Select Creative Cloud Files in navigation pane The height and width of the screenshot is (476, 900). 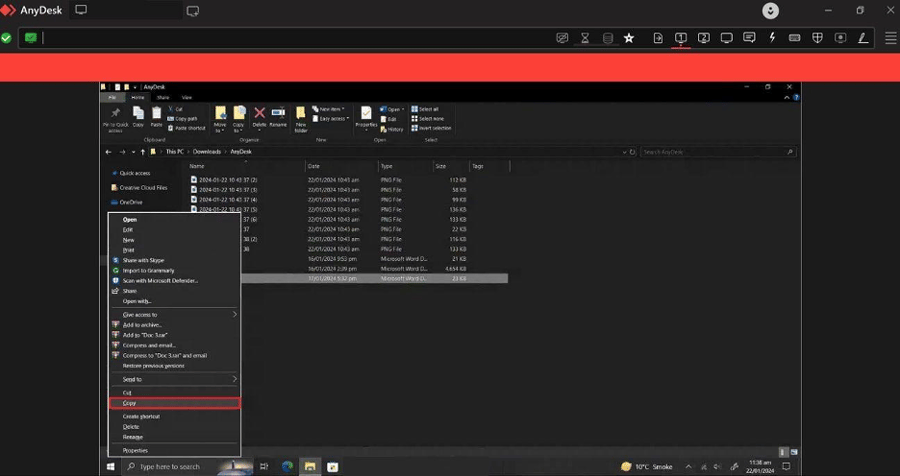[x=139, y=188]
